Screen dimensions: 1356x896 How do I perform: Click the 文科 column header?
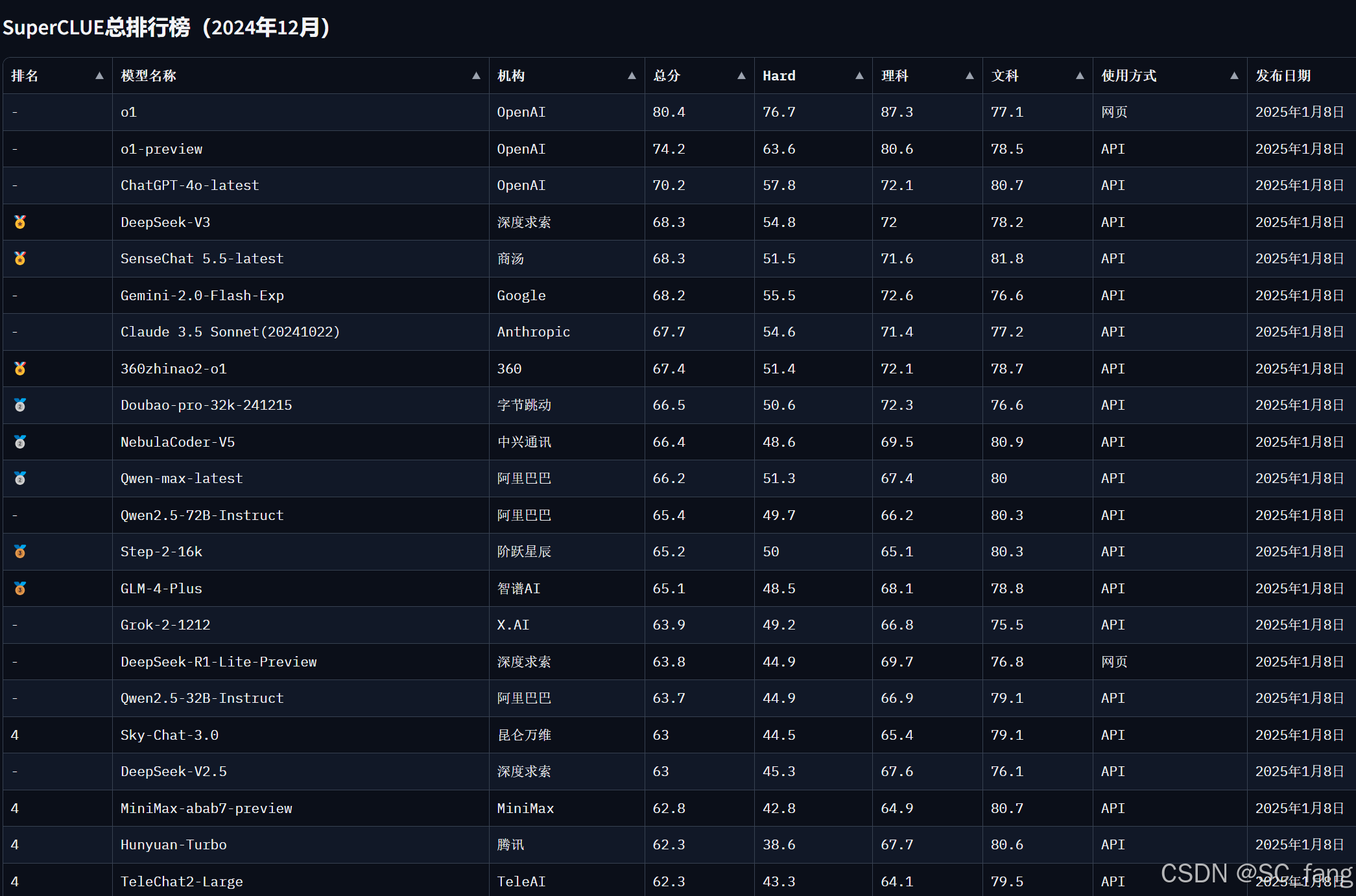tap(1005, 76)
